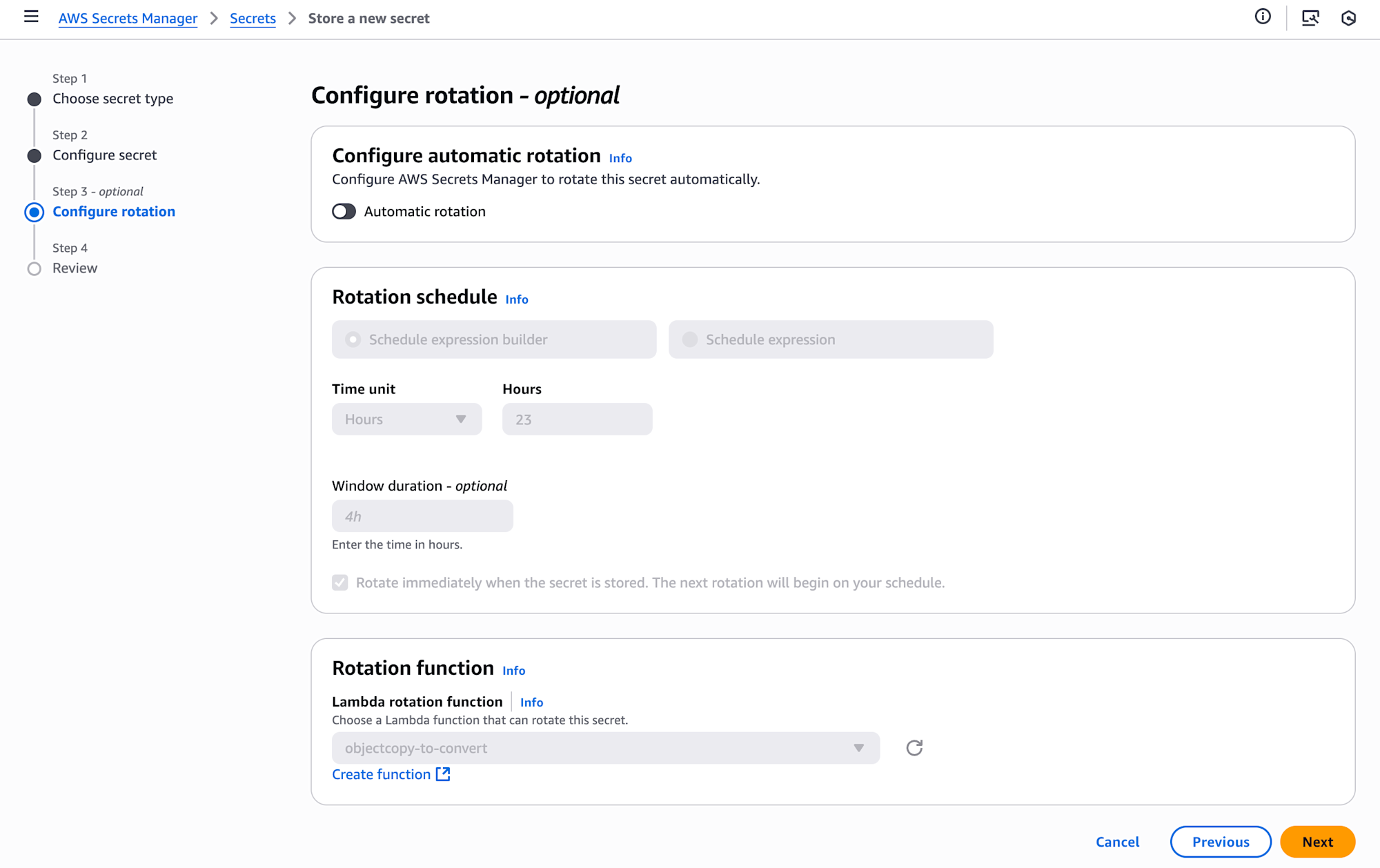Screen dimensions: 1380x868
Task: Click the orange Next button
Action: pos(1317,842)
